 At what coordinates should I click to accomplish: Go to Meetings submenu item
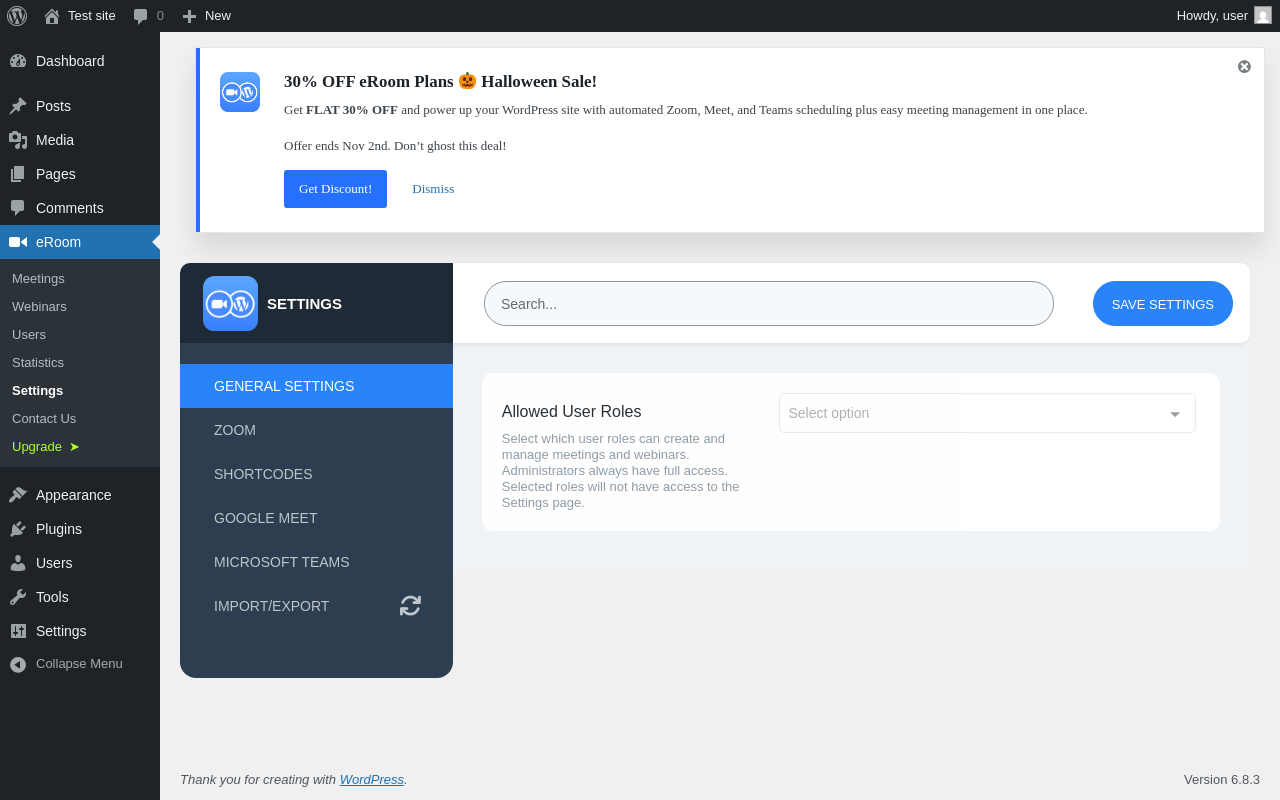(x=38, y=278)
